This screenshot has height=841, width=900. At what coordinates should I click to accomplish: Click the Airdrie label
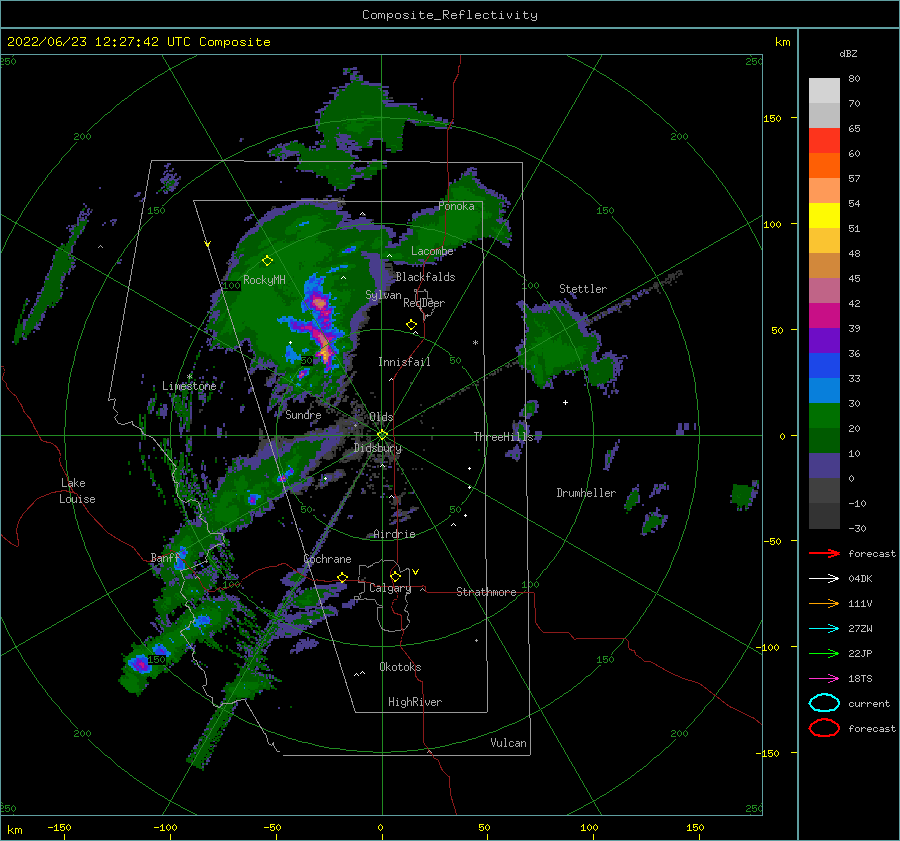pos(394,534)
